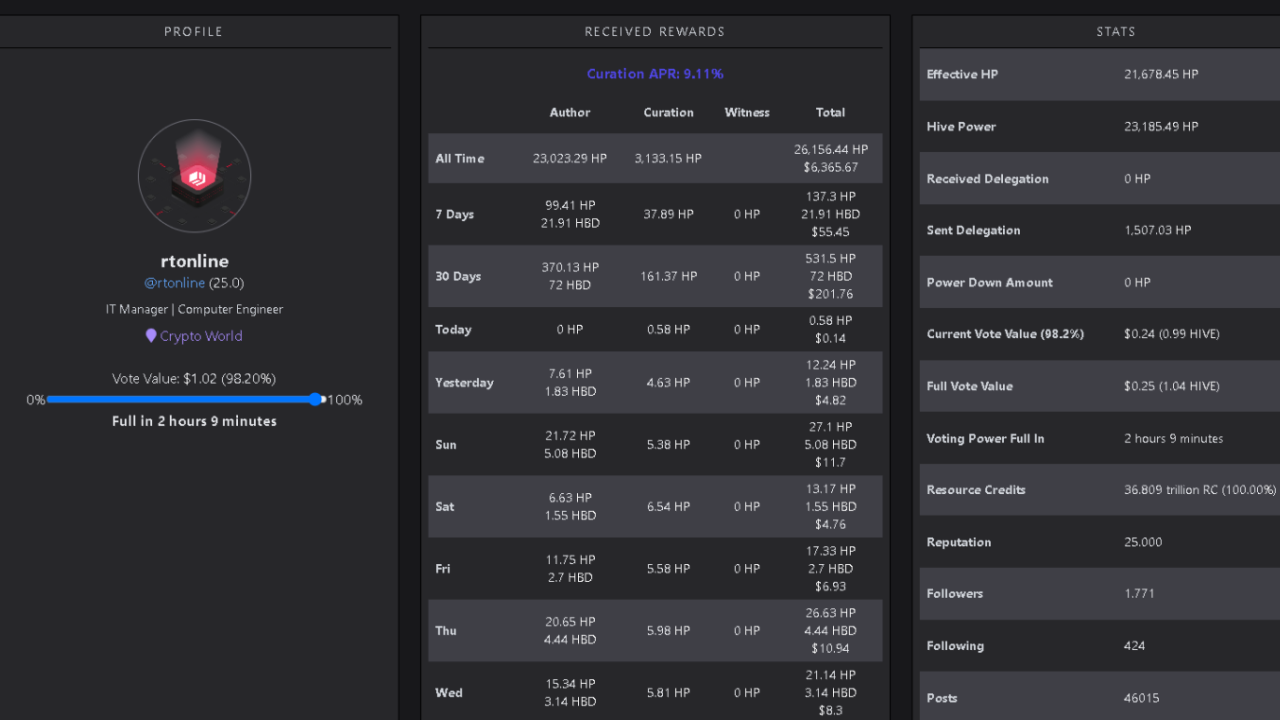Click the 6.54 HP curation value for Sat
The width and height of the screenshot is (1280, 720).
click(x=669, y=507)
